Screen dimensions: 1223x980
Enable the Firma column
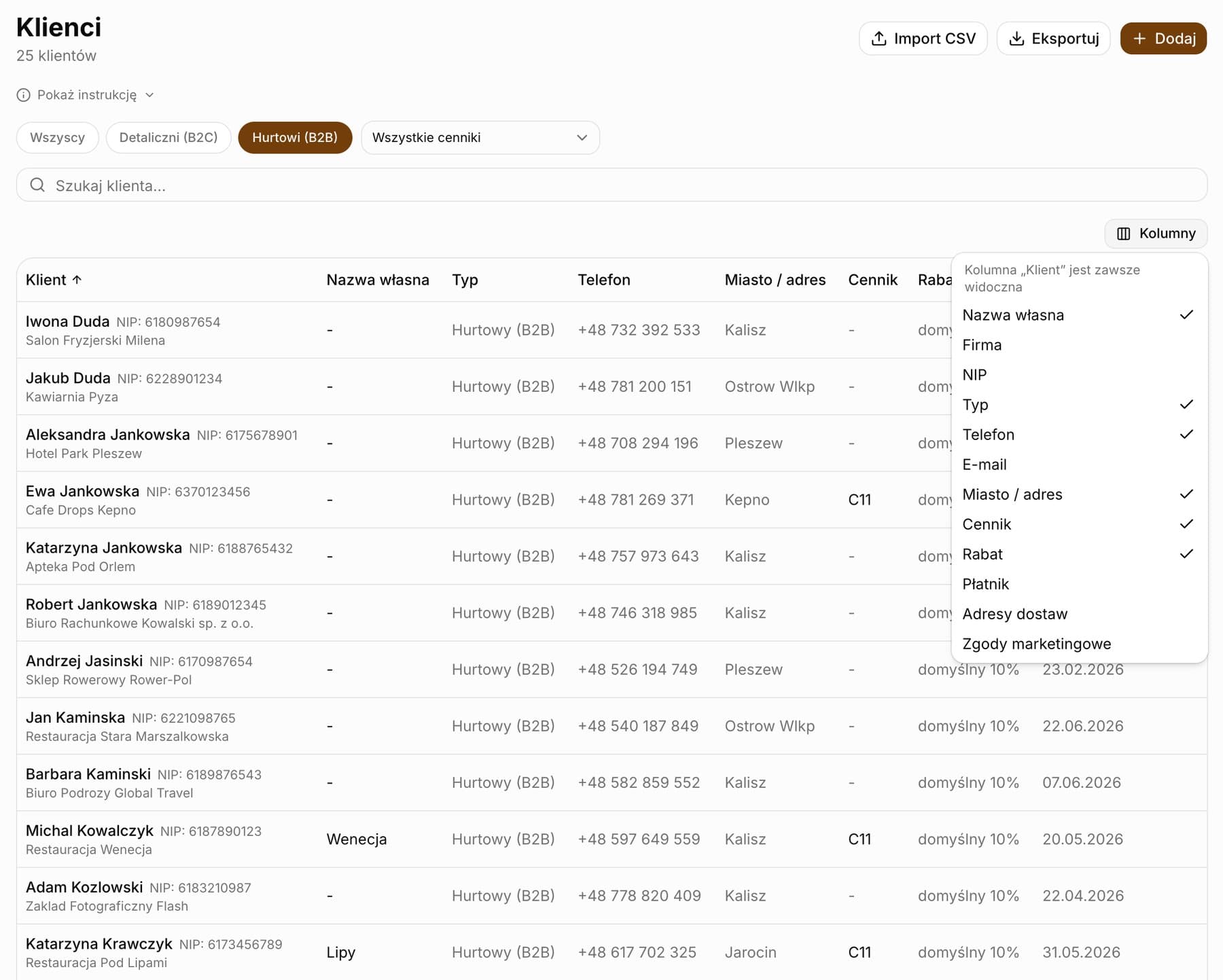coord(1078,345)
